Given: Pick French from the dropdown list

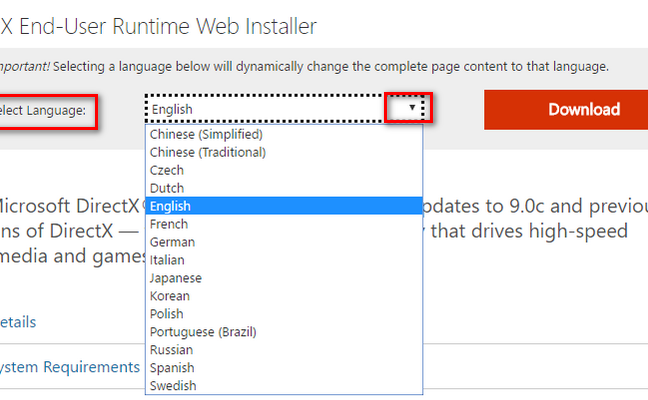Looking at the screenshot, I should [284, 224].
